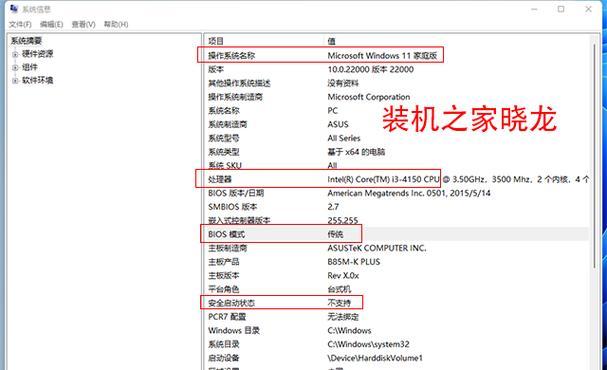Expand the 组件 tree node
This screenshot has width=607, height=370.
click(15, 68)
